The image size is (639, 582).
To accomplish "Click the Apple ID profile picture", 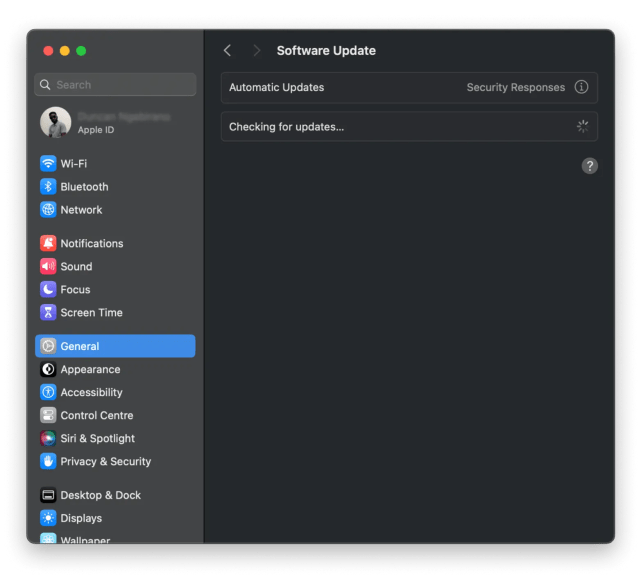I will (55, 122).
